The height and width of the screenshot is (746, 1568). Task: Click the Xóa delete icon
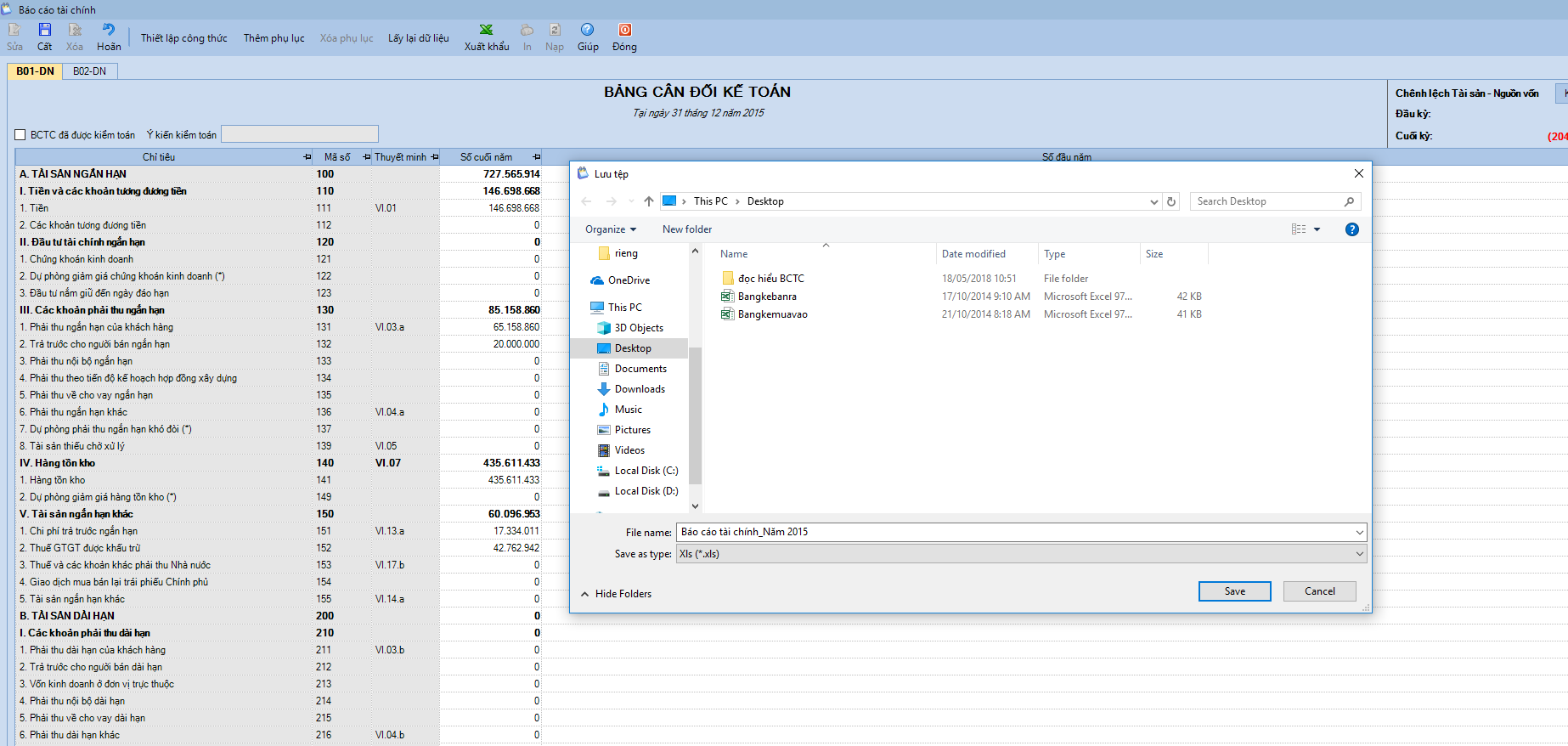pos(75,30)
